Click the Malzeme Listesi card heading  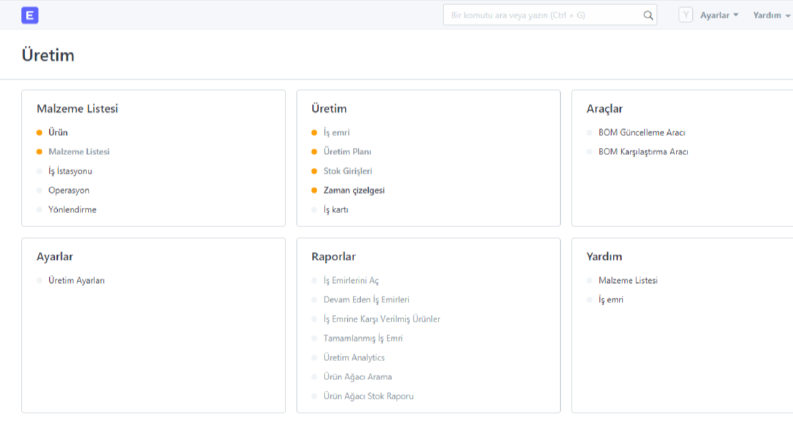point(77,109)
